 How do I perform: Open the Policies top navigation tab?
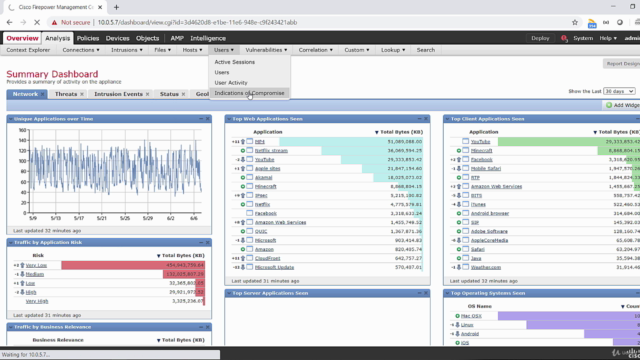coord(88,38)
